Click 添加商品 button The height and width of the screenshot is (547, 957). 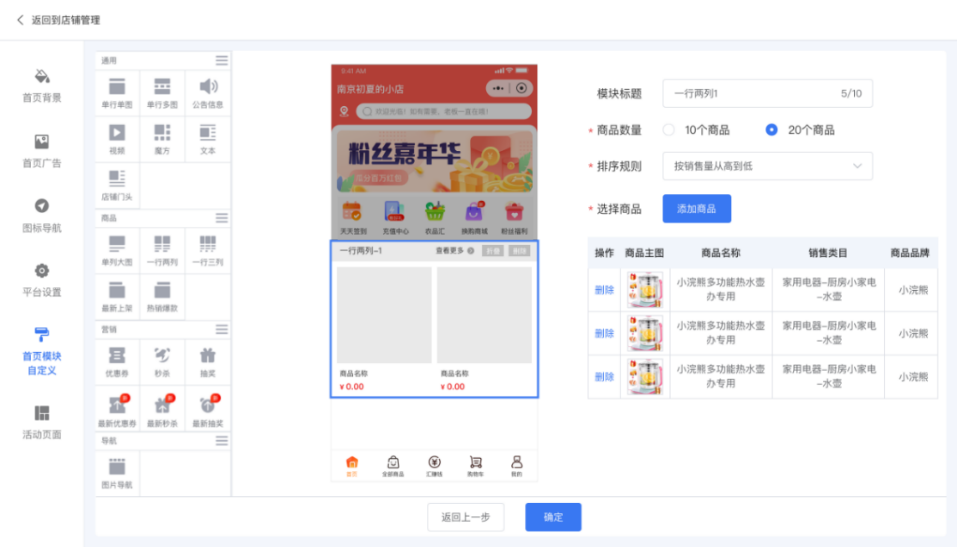click(696, 209)
